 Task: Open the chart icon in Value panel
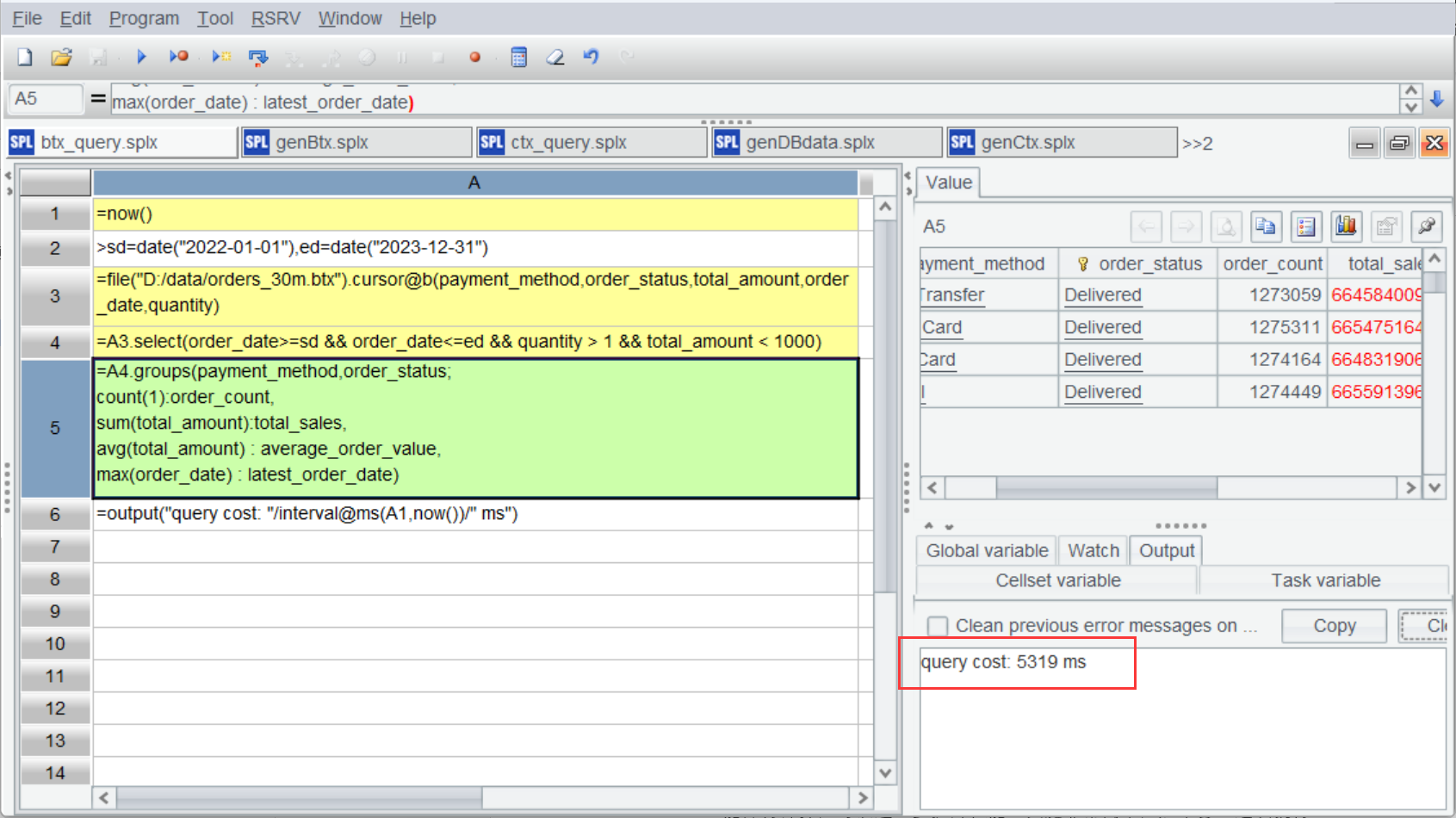pos(1346,226)
